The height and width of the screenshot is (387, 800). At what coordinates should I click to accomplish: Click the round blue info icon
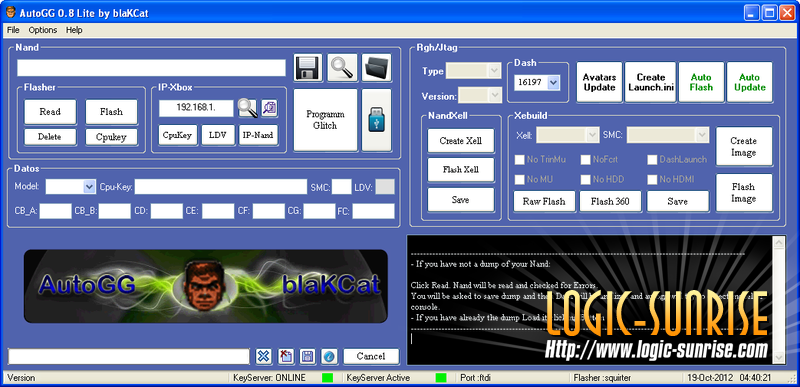click(x=329, y=356)
